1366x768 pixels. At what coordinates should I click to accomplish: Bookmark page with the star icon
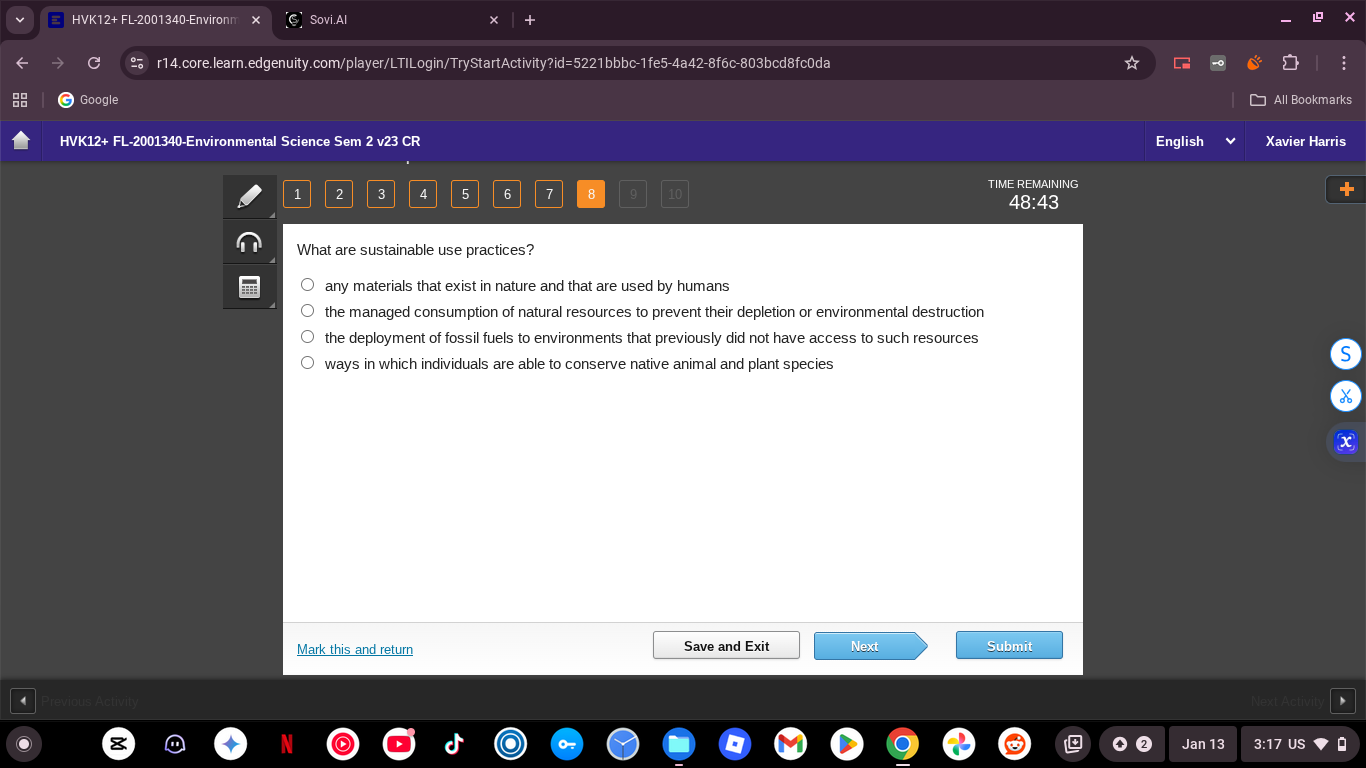(x=1132, y=63)
